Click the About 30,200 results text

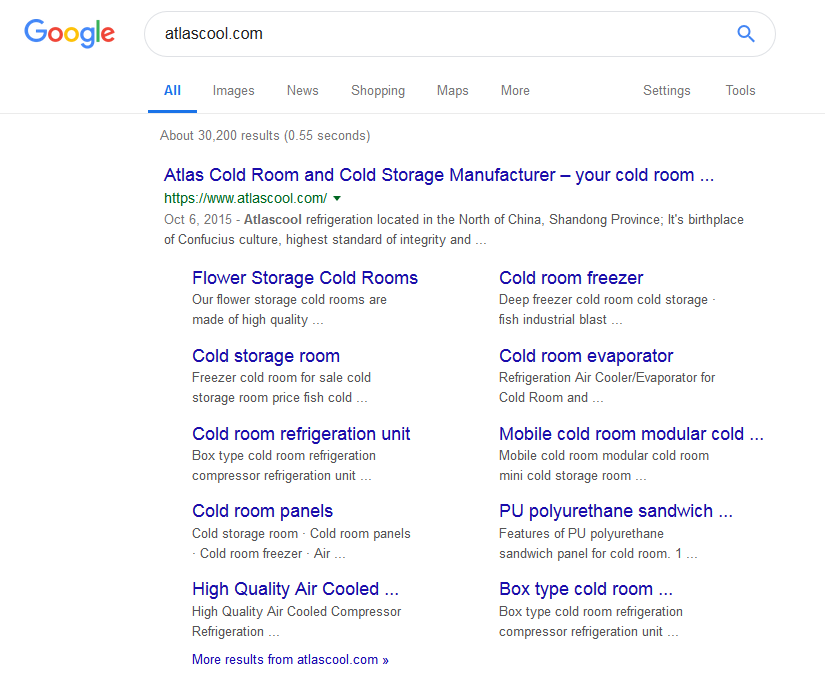point(265,136)
